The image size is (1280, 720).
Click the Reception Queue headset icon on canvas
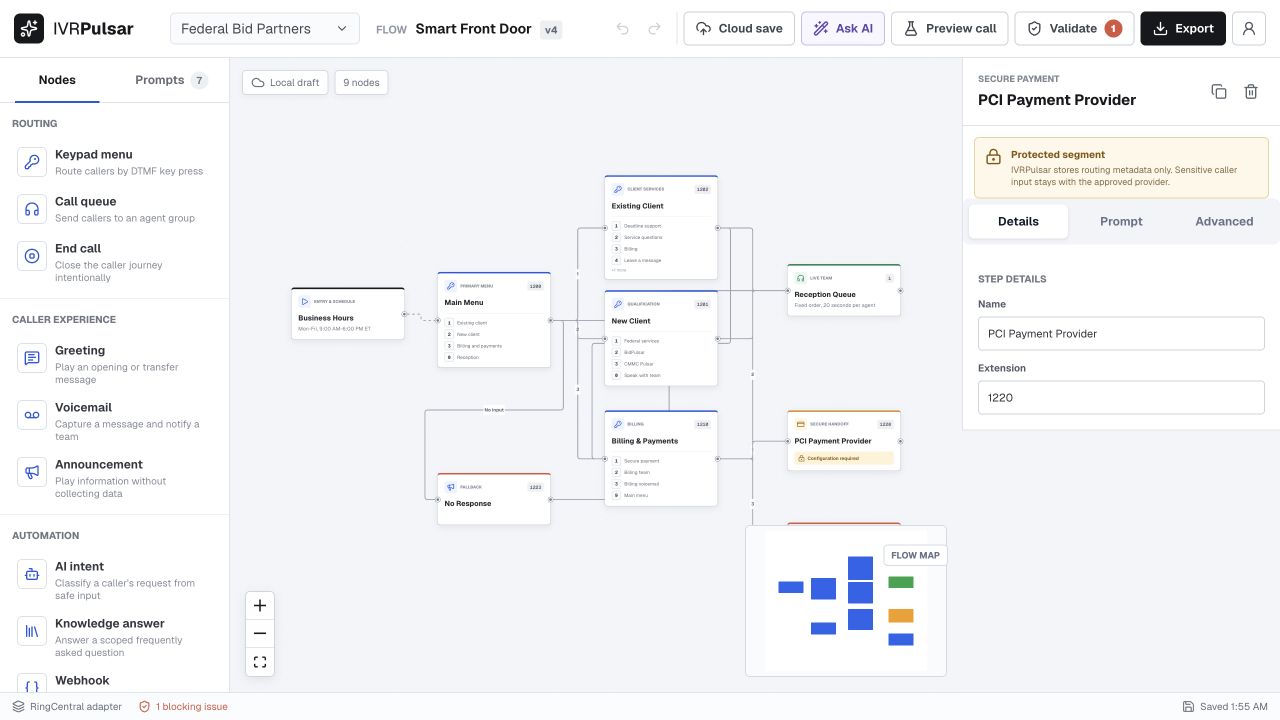point(800,278)
